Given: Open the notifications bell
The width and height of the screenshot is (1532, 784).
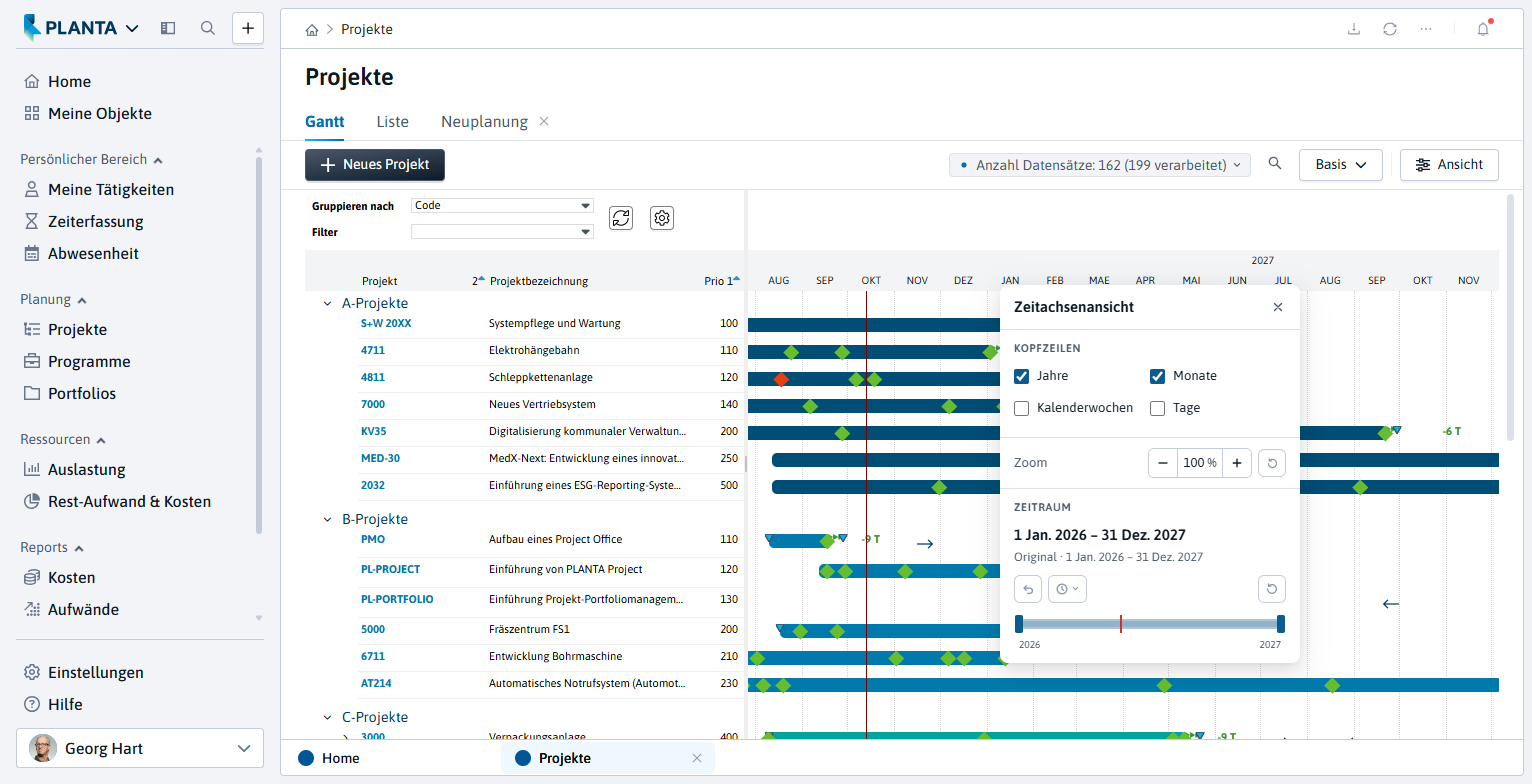Looking at the screenshot, I should (1483, 29).
